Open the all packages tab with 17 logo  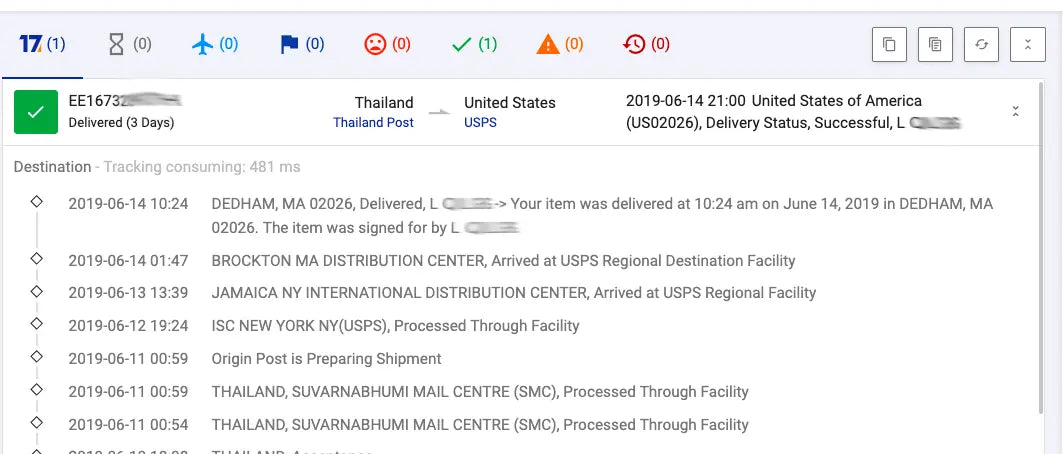click(42, 44)
